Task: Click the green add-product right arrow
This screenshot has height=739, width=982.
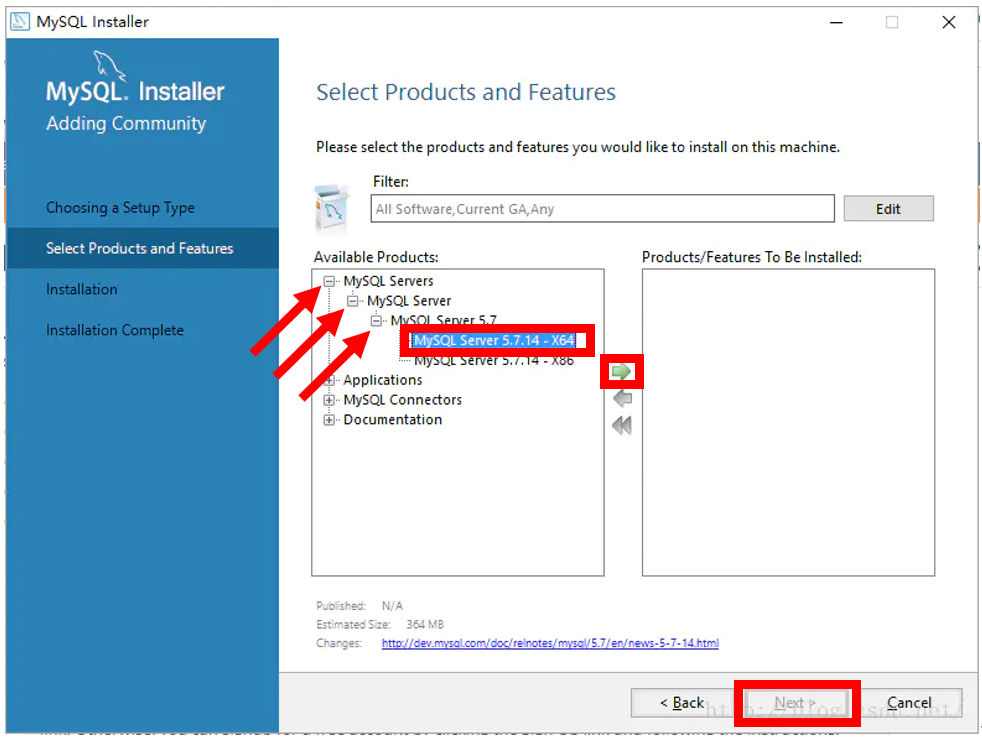Action: 621,372
